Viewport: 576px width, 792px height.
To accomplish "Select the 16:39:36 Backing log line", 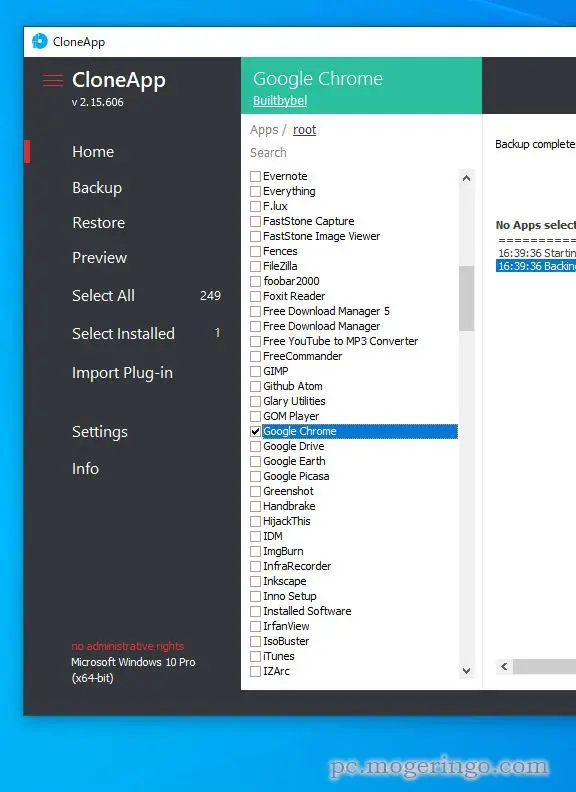I will coord(536,266).
